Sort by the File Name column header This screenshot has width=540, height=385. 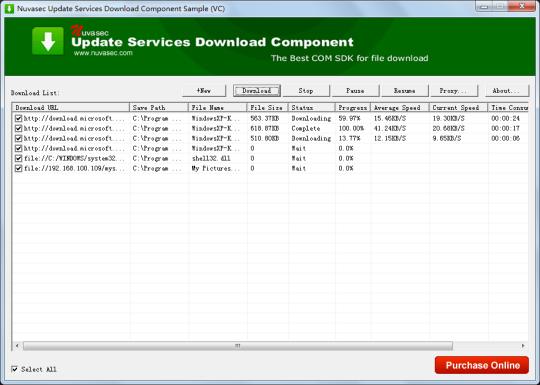(x=218, y=108)
